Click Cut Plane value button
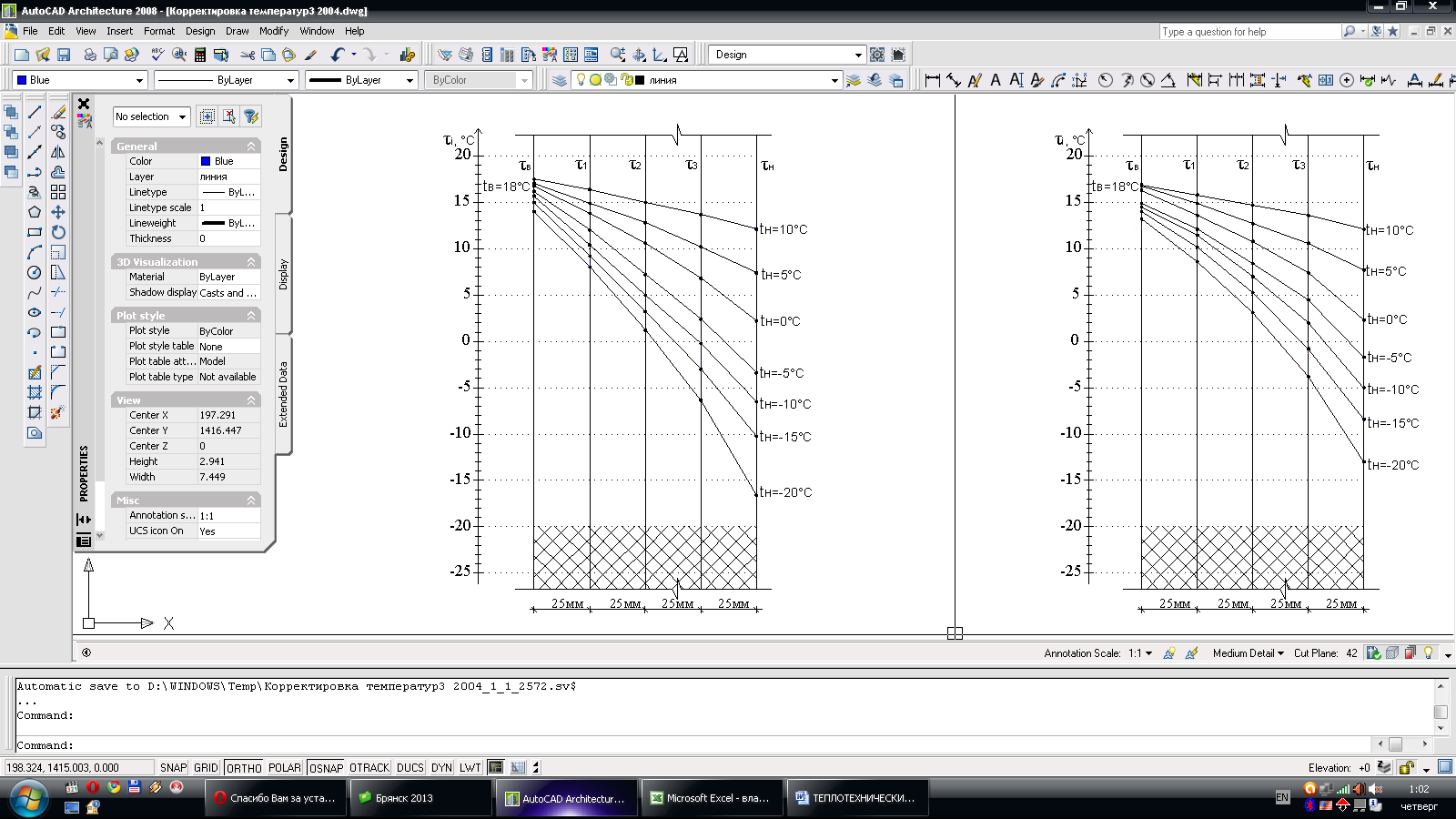 point(1351,652)
